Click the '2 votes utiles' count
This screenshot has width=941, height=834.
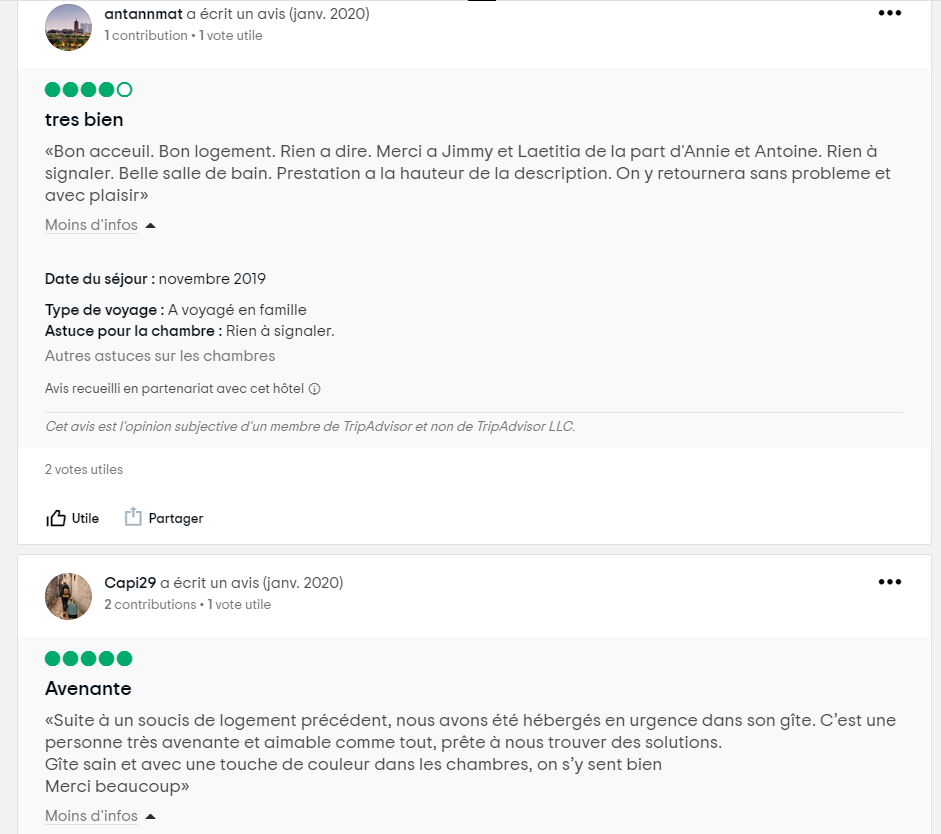tap(84, 469)
